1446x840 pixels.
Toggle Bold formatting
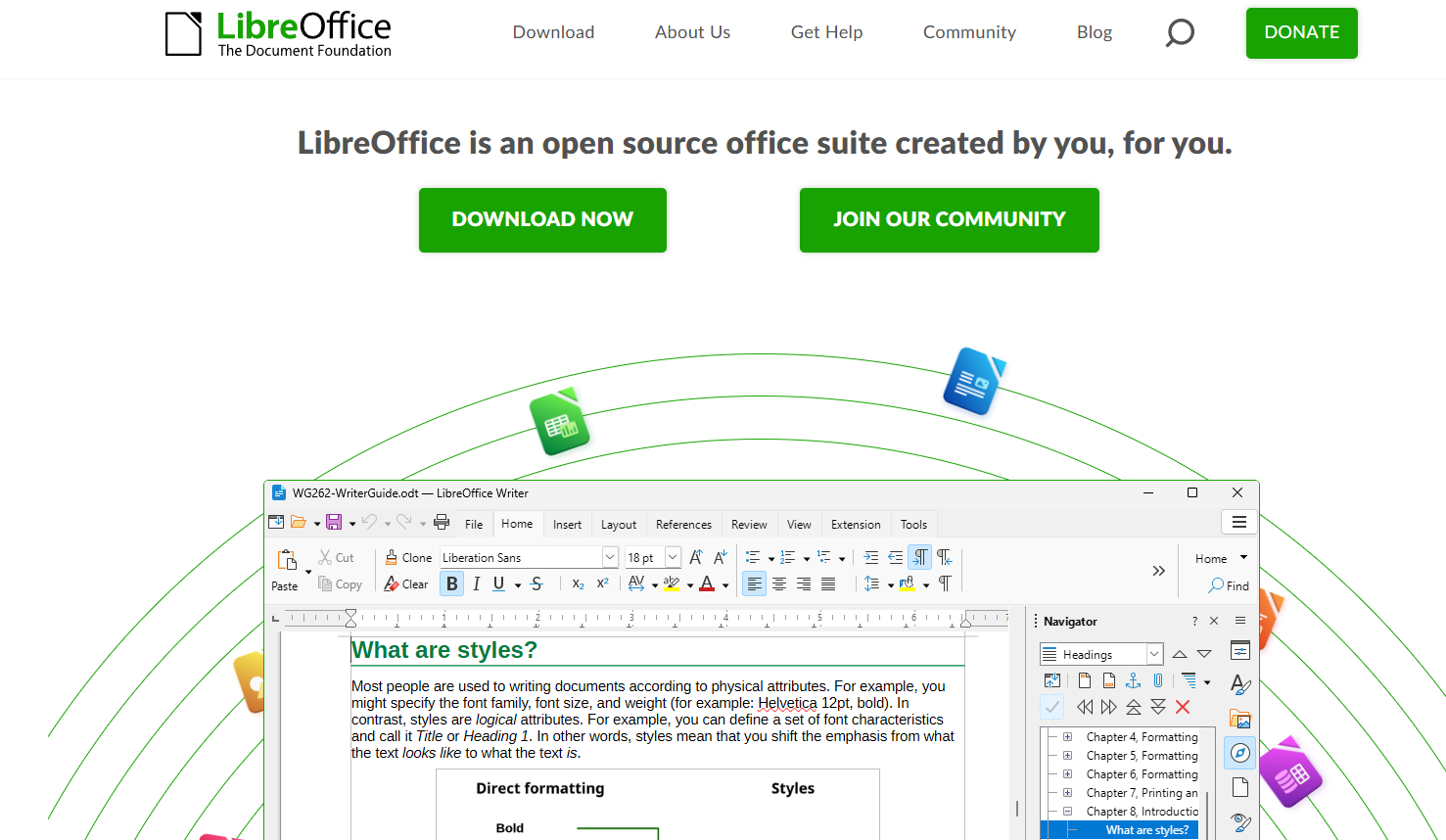pyautogui.click(x=452, y=583)
